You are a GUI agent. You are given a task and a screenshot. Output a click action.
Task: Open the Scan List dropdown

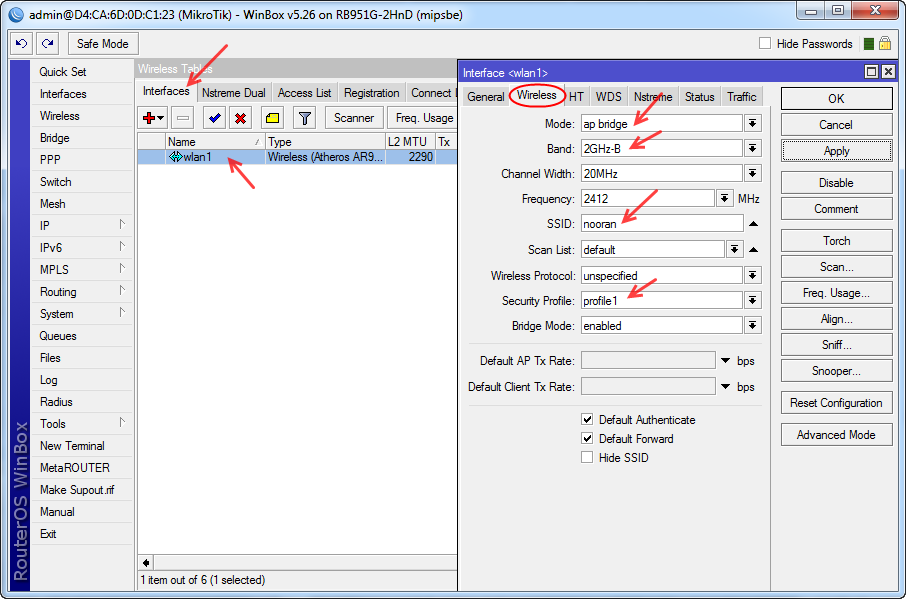pyautogui.click(x=734, y=249)
